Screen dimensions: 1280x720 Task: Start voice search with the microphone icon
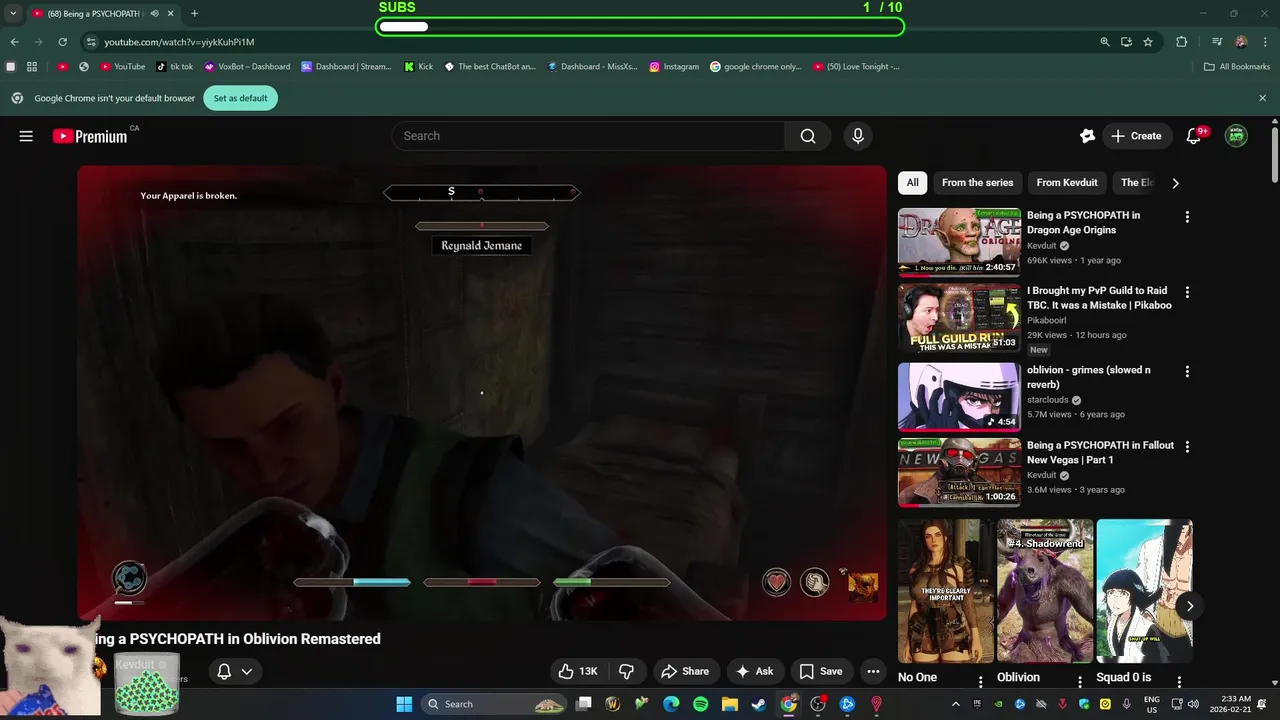(x=857, y=136)
